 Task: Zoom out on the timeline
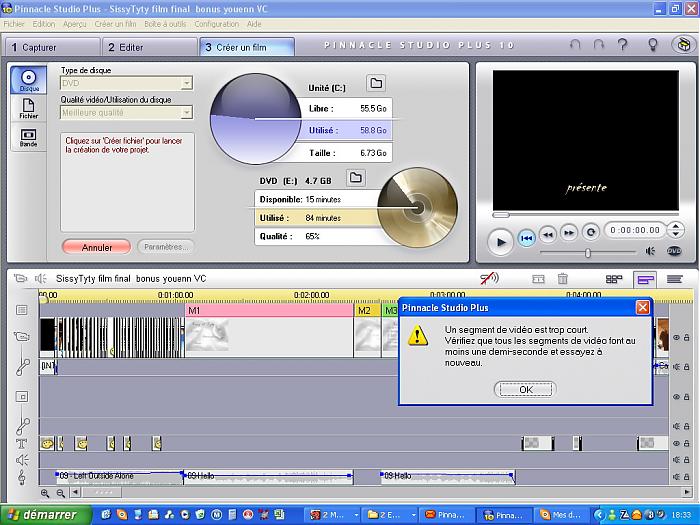61,493
